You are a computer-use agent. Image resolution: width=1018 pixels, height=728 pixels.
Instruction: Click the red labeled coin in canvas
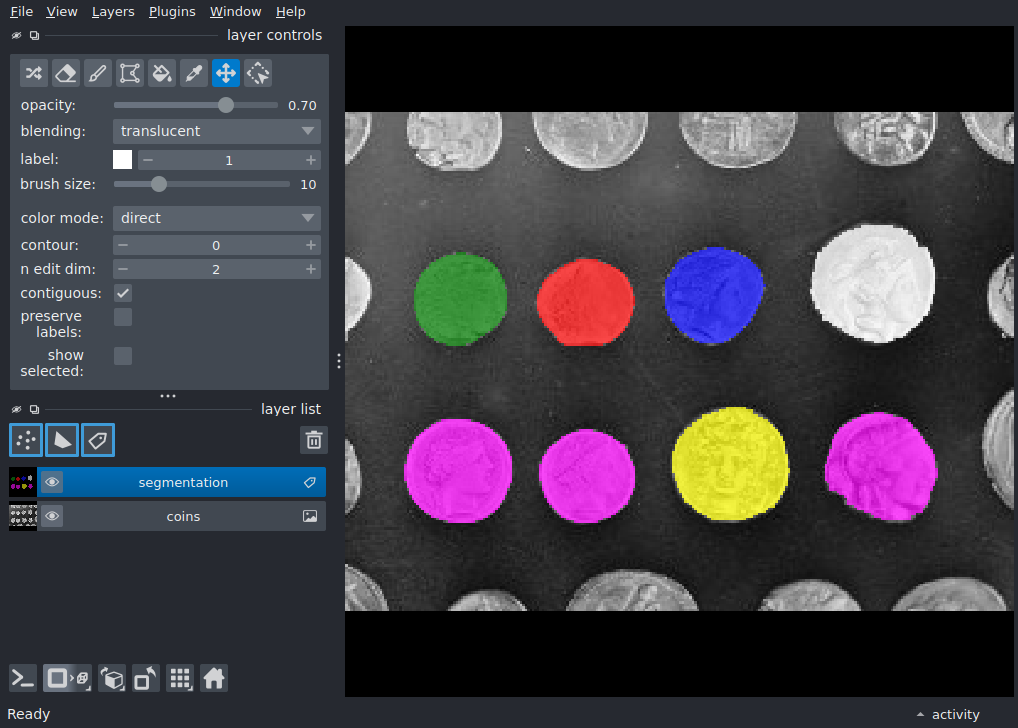click(x=586, y=302)
